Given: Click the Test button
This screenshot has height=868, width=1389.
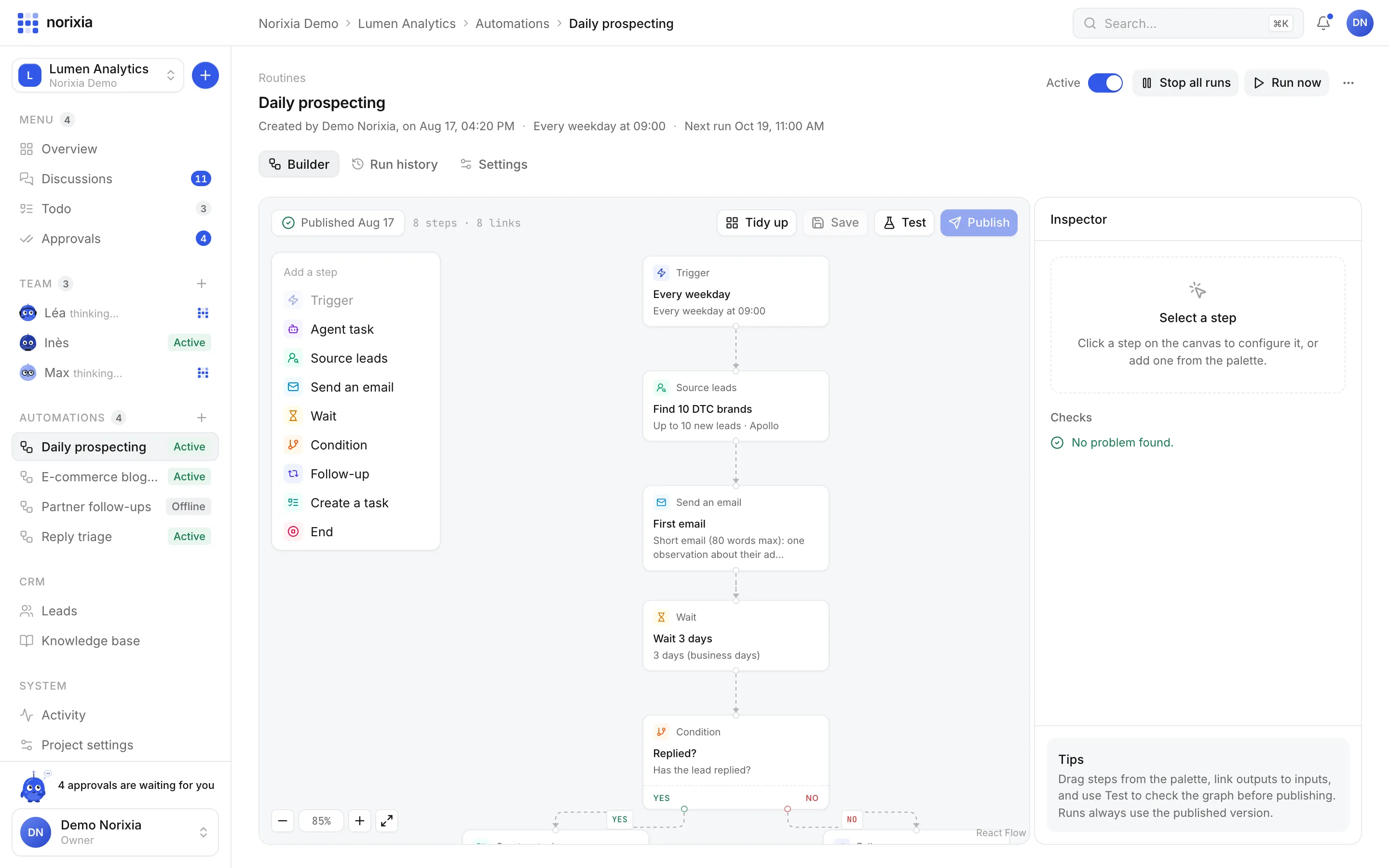Looking at the screenshot, I should coord(904,223).
